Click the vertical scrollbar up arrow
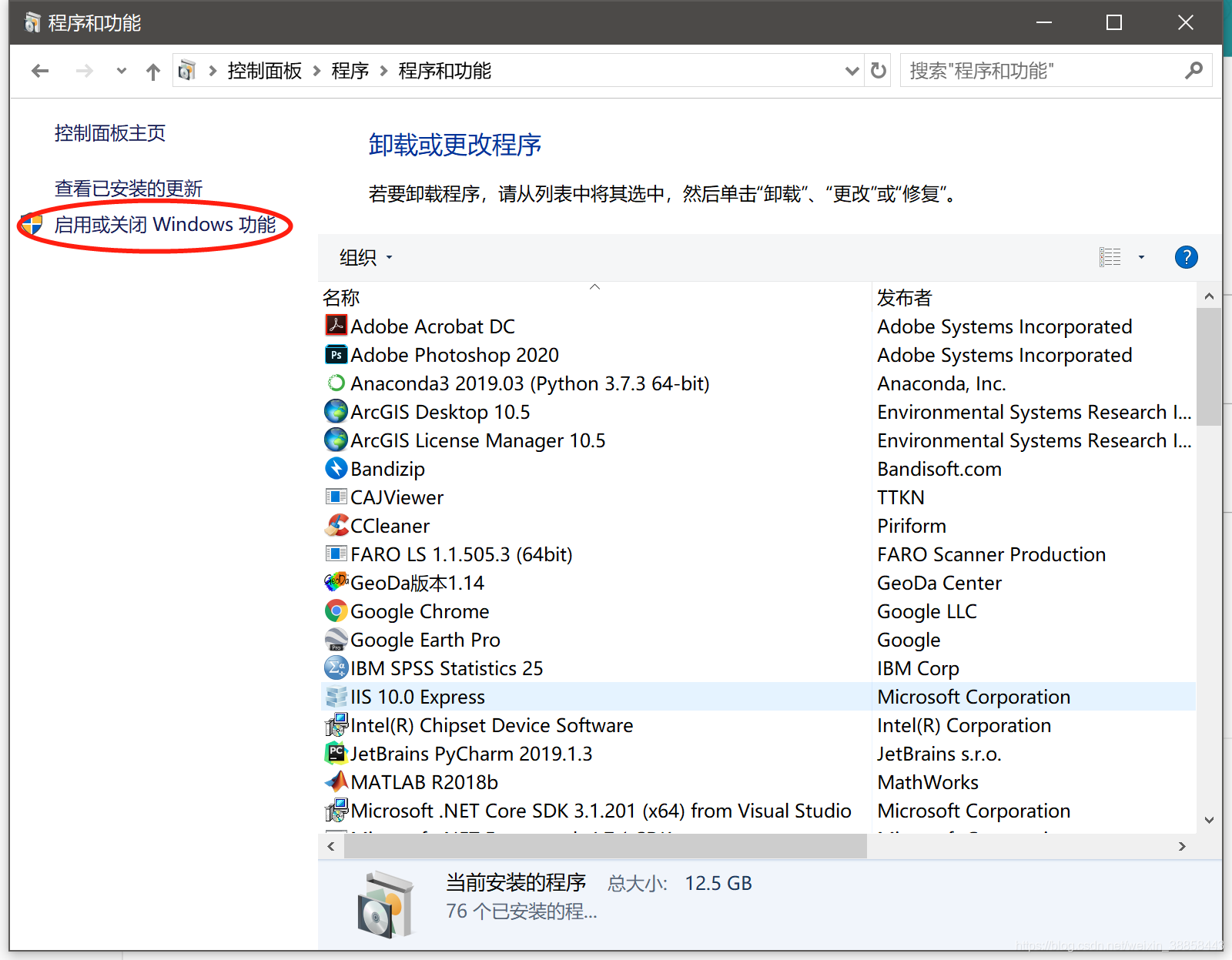 click(x=1209, y=296)
